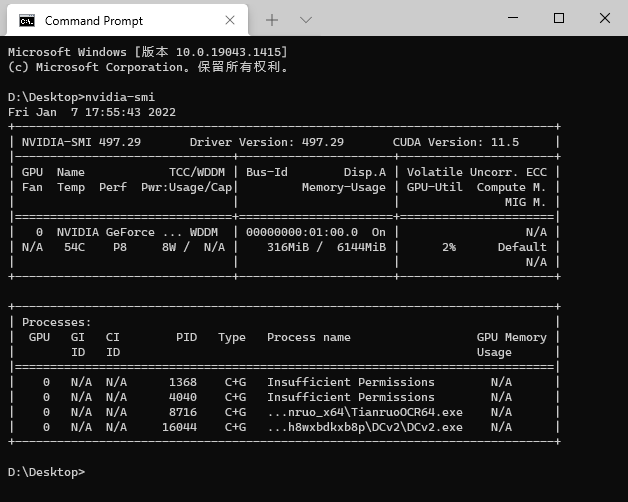Click the 316MiB memory used value
The image size is (628, 502).
[x=288, y=247]
